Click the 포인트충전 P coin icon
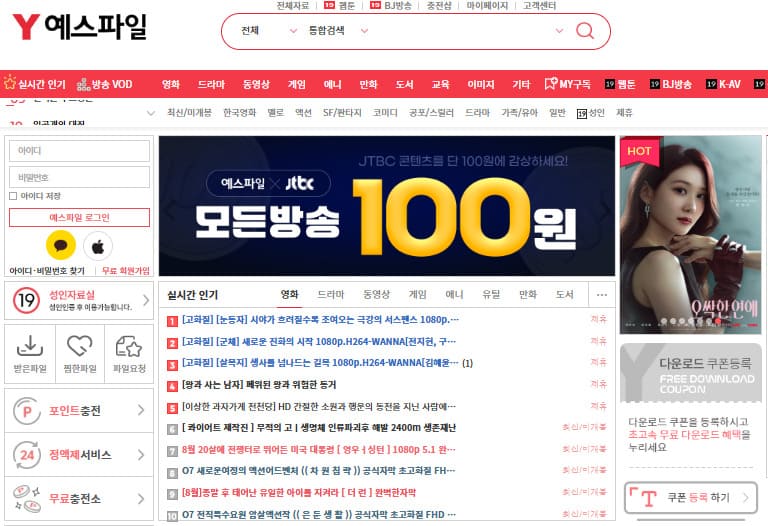Viewport: 768px width, 526px height. [26, 410]
